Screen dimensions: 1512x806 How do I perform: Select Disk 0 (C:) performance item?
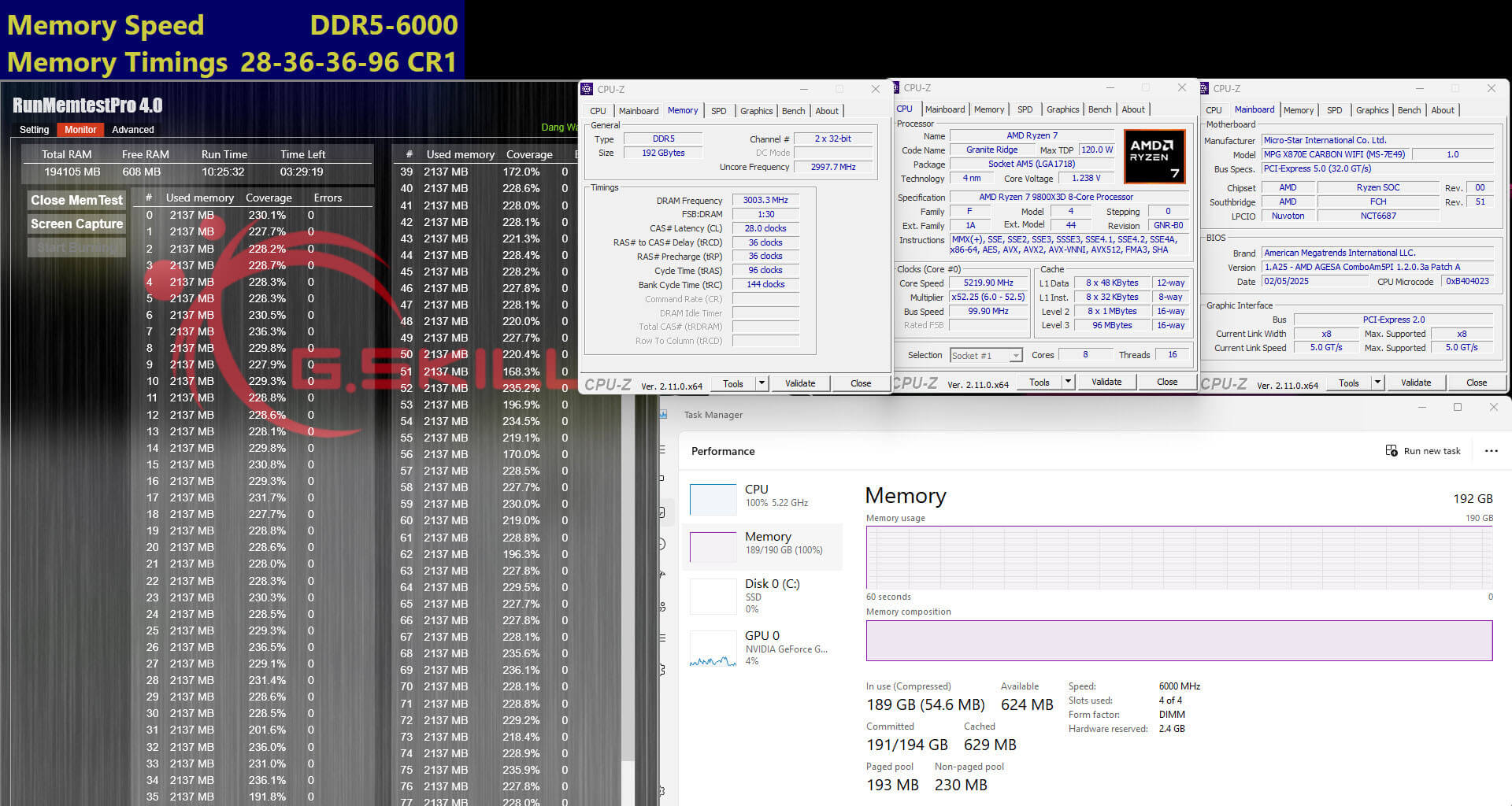pyautogui.click(x=762, y=596)
